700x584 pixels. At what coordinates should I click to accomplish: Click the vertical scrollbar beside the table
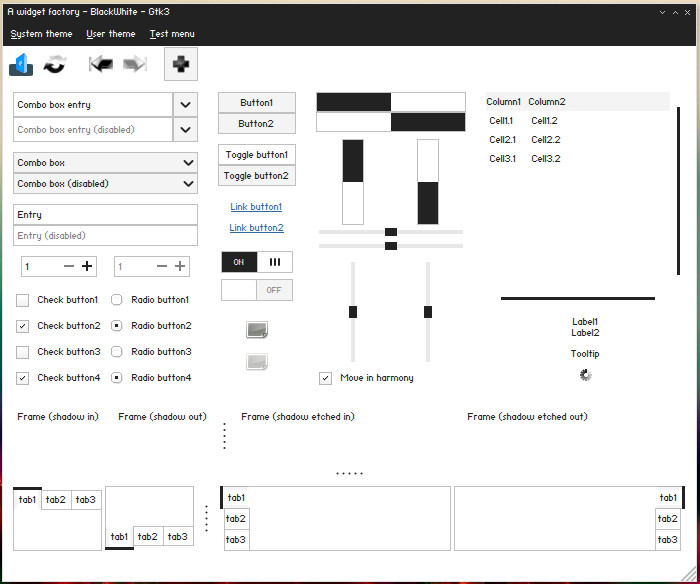coord(679,191)
